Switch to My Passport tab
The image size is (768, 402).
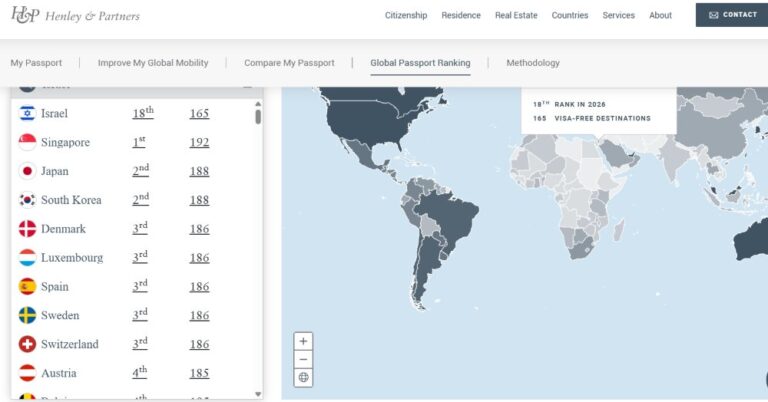click(36, 63)
